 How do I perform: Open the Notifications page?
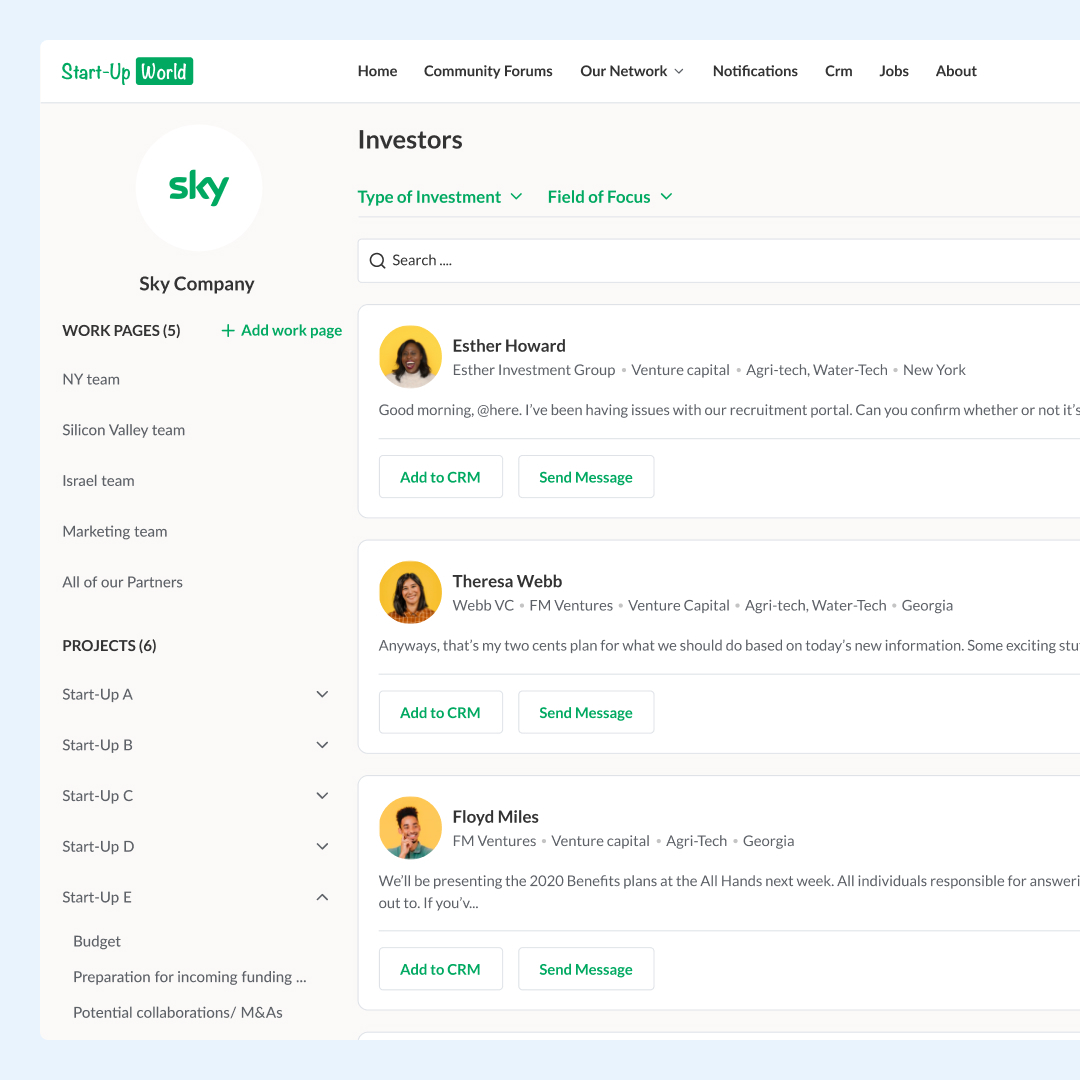pyautogui.click(x=755, y=71)
